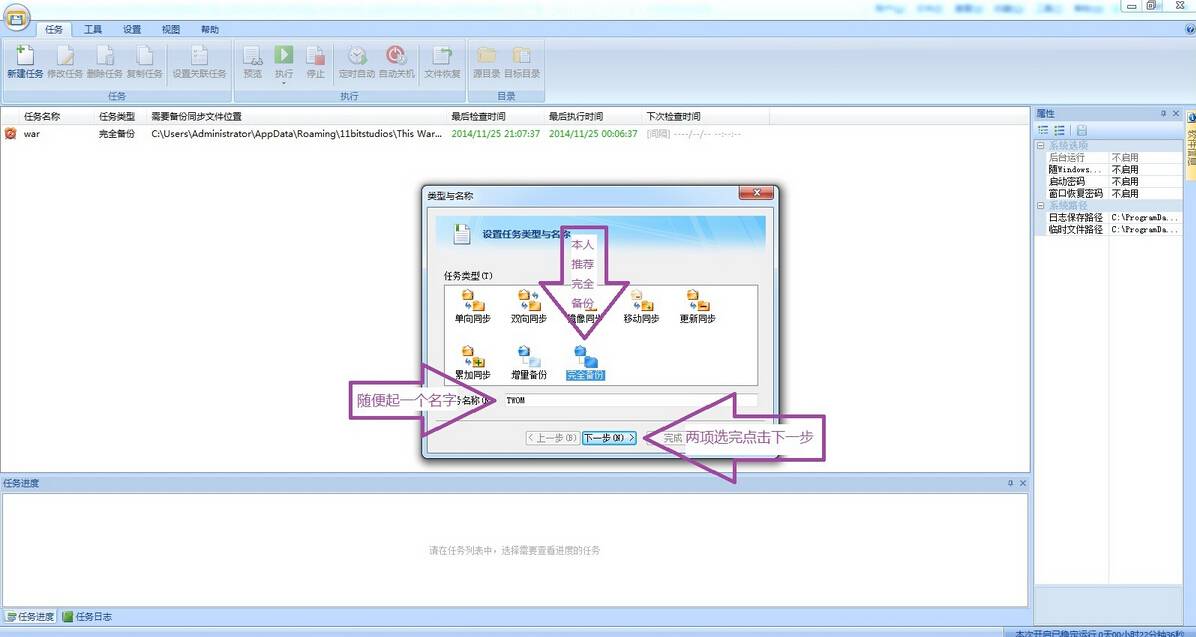Select 完全备份 task type in dialog
This screenshot has width=1196, height=637.
[x=585, y=363]
